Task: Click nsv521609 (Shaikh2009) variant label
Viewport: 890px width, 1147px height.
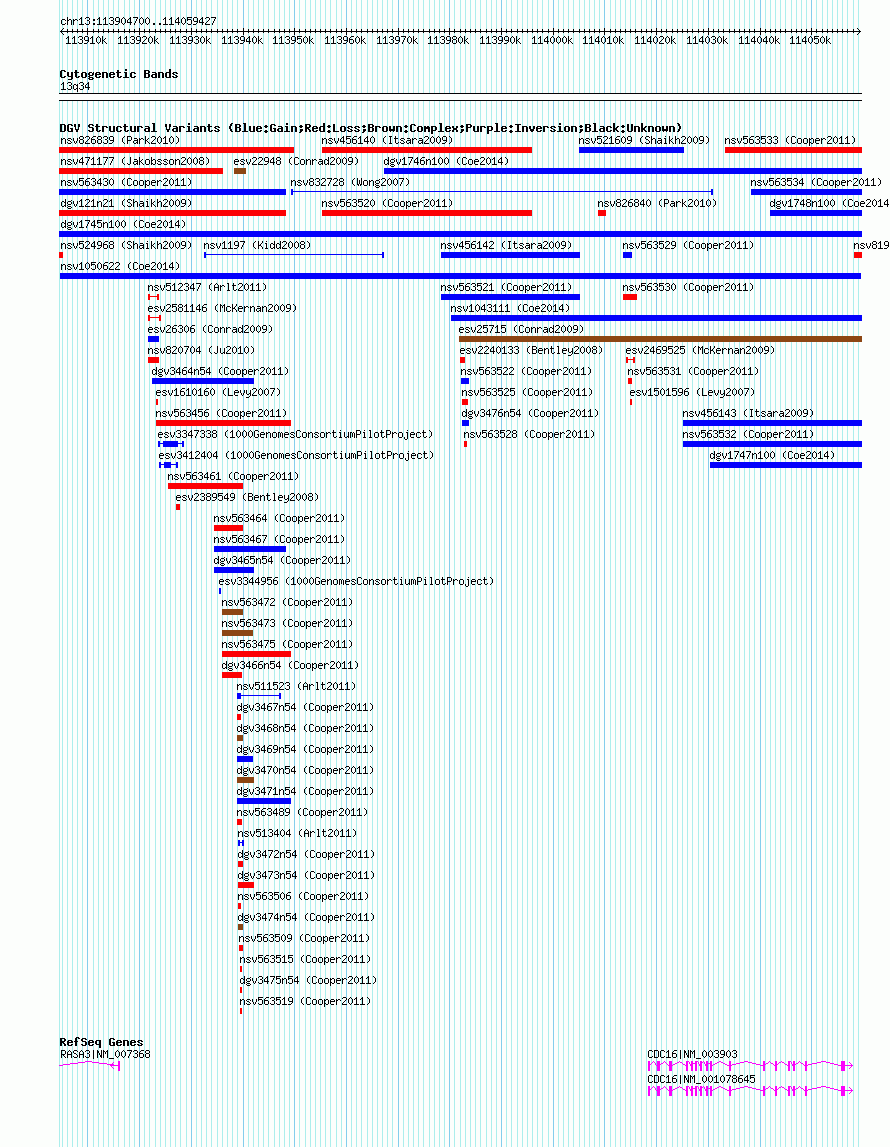Action: [644, 140]
